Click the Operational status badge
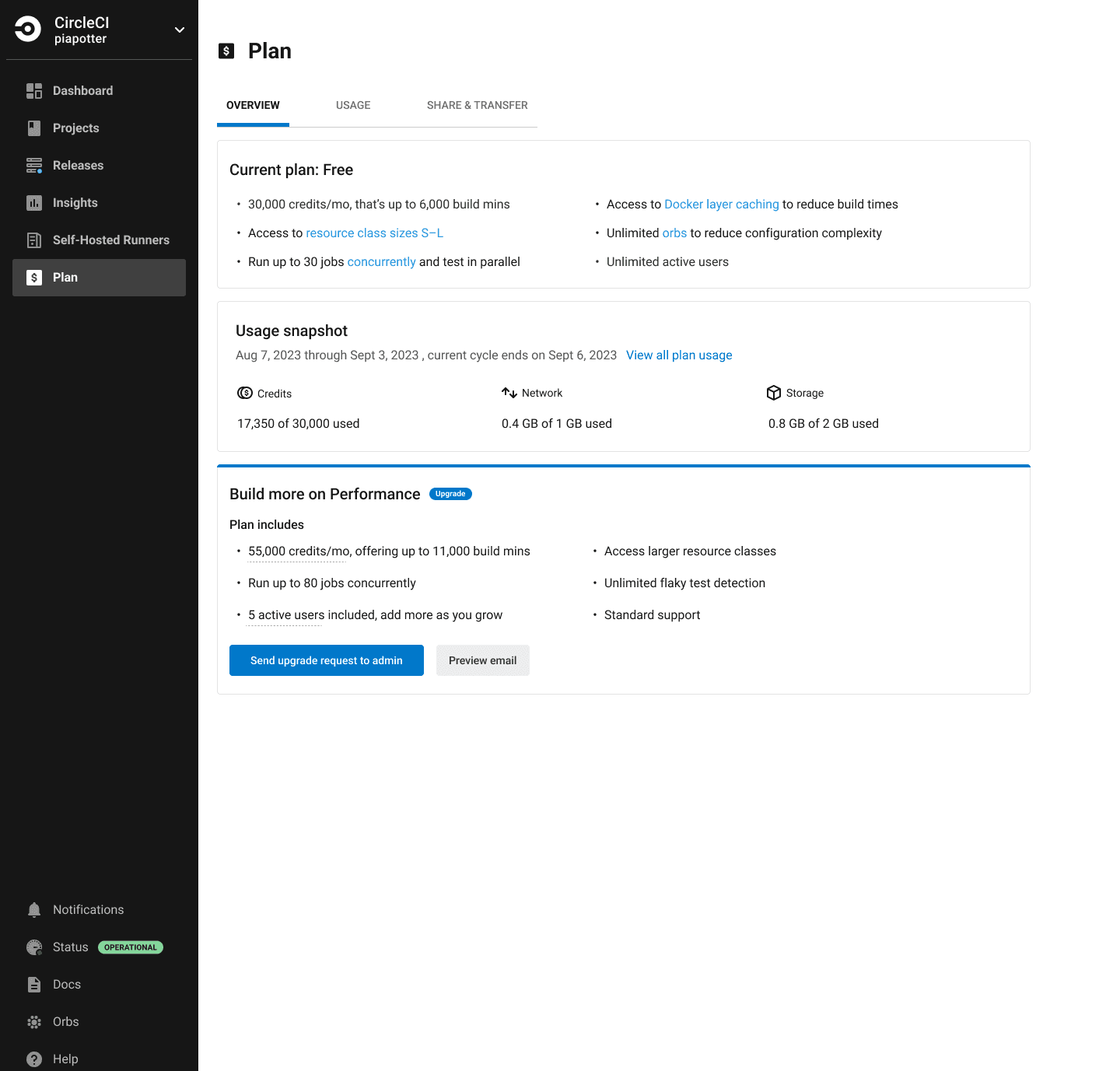 [131, 947]
